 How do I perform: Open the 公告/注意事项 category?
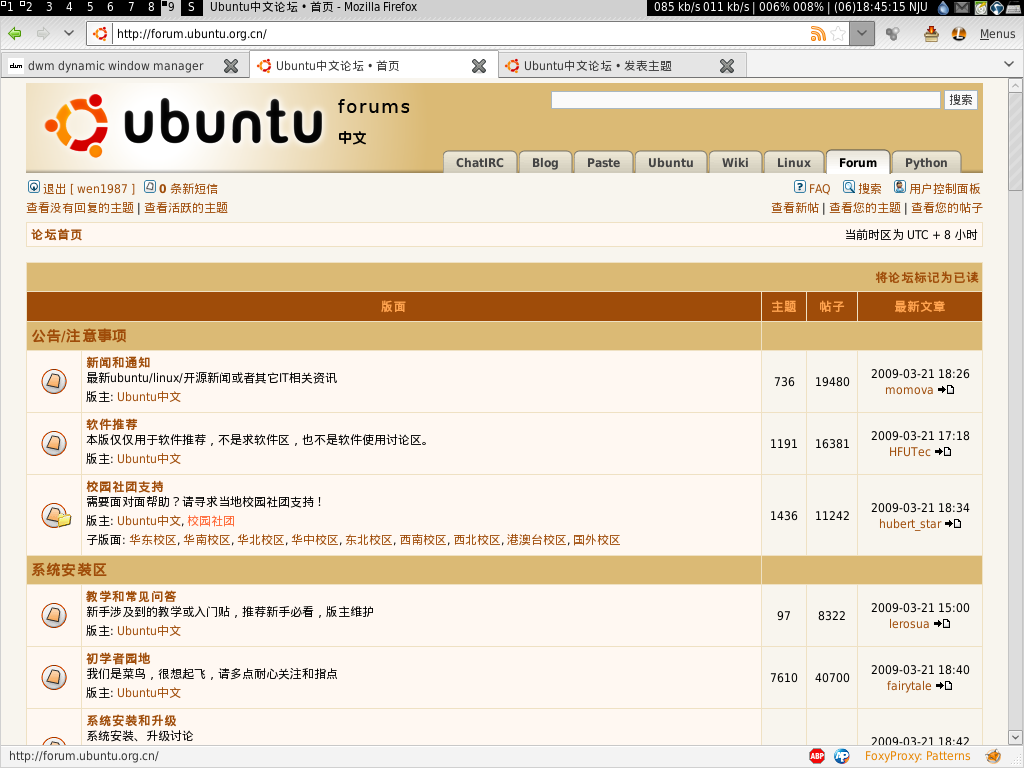[x=79, y=336]
